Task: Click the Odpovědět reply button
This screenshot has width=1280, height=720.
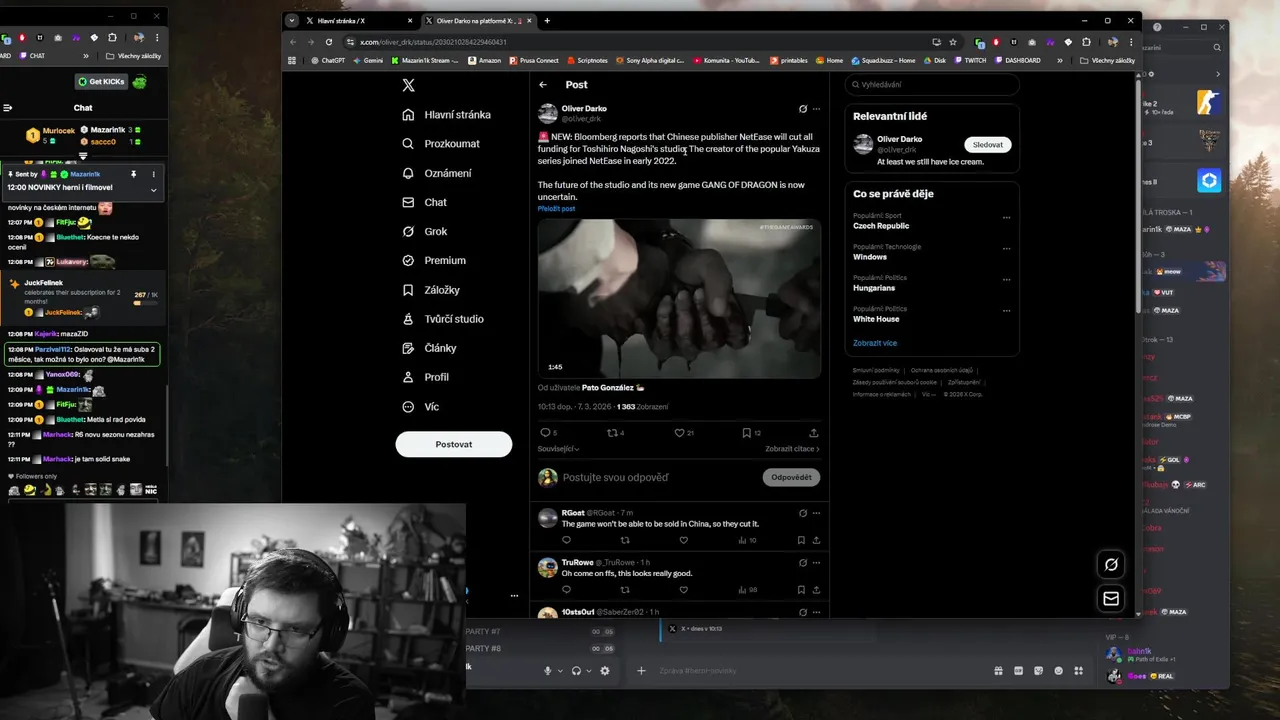Action: click(x=791, y=477)
